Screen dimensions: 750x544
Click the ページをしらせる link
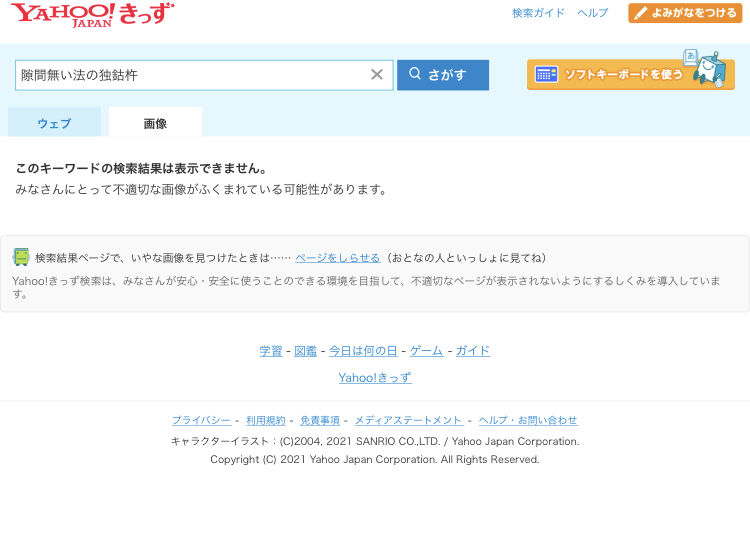[337, 258]
